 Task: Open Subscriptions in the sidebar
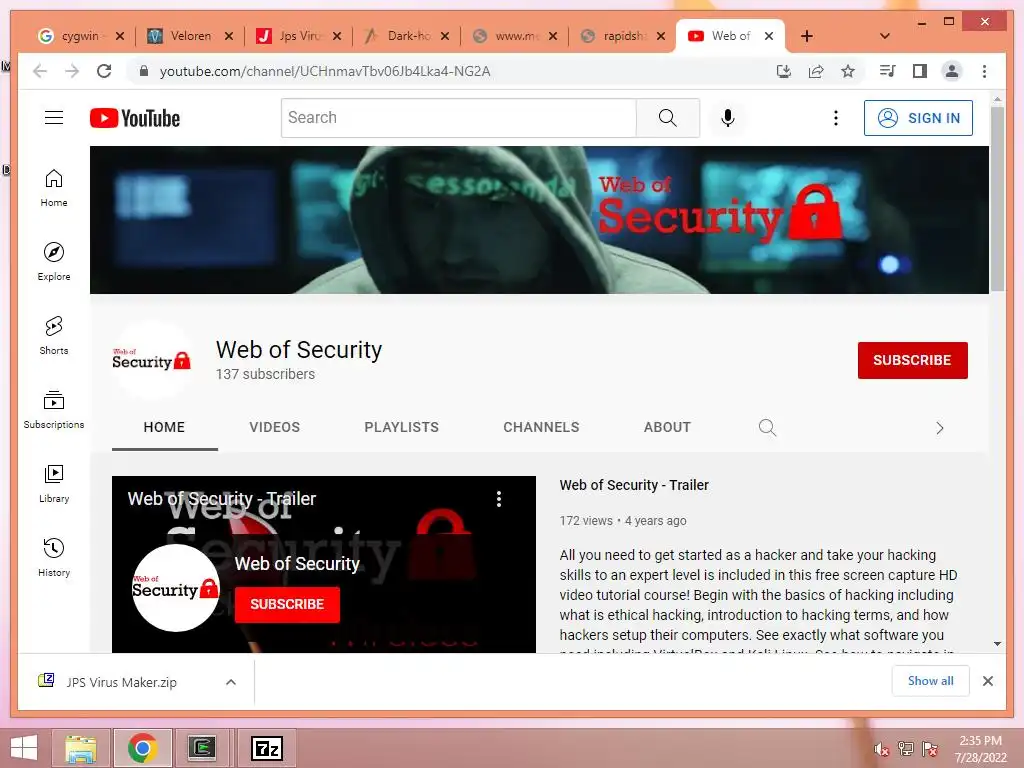click(54, 409)
